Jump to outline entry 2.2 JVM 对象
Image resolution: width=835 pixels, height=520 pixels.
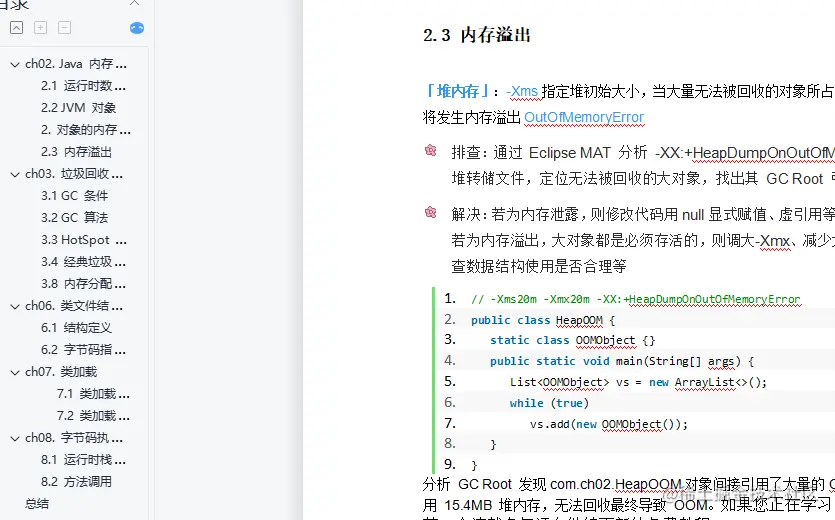78,108
